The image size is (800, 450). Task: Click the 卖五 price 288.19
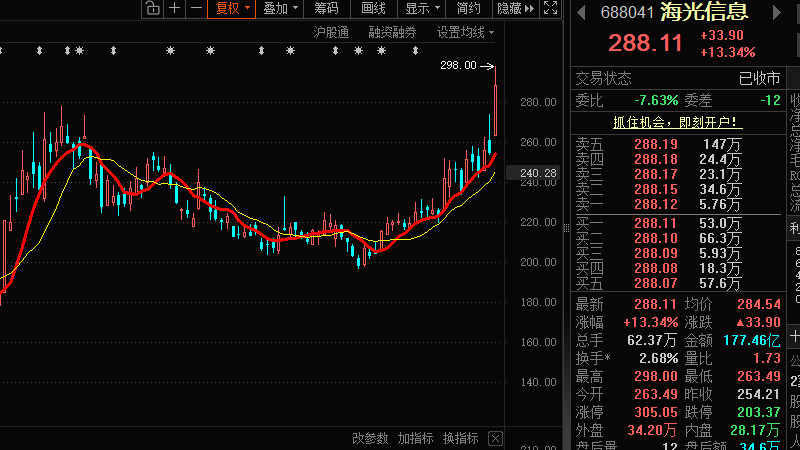pos(656,145)
